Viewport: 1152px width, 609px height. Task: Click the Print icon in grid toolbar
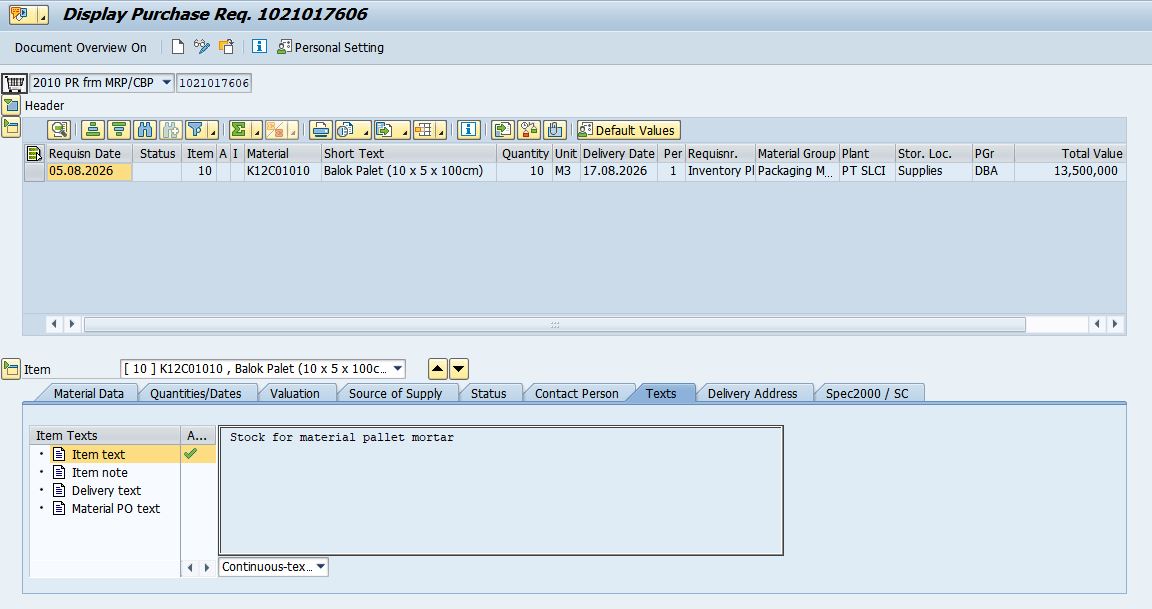coord(320,130)
